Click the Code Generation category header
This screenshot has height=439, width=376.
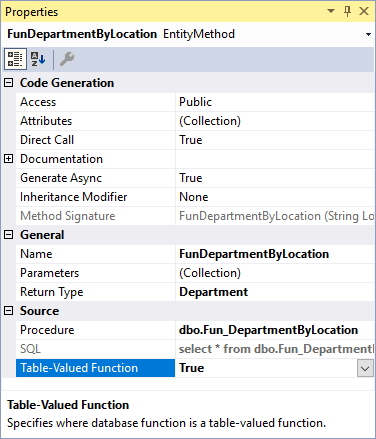67,83
